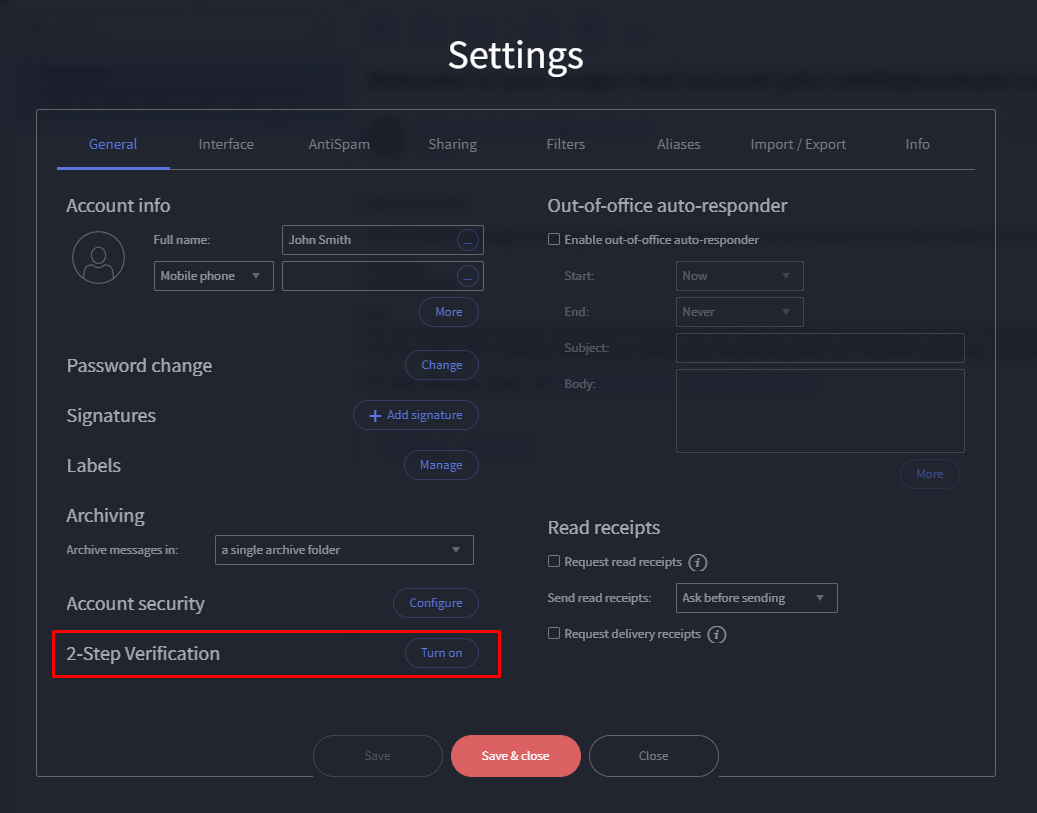Click info icon beside Request delivery receipts
1037x813 pixels.
[717, 634]
